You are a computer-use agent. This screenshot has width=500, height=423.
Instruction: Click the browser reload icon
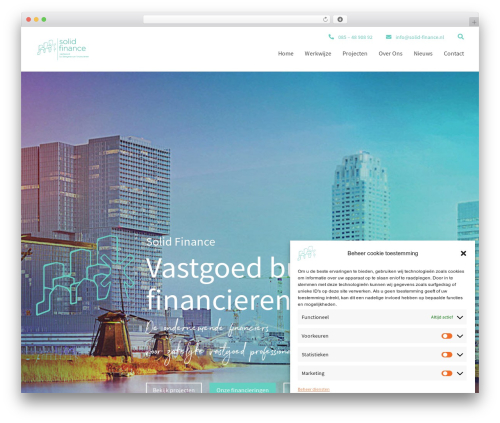pos(325,19)
